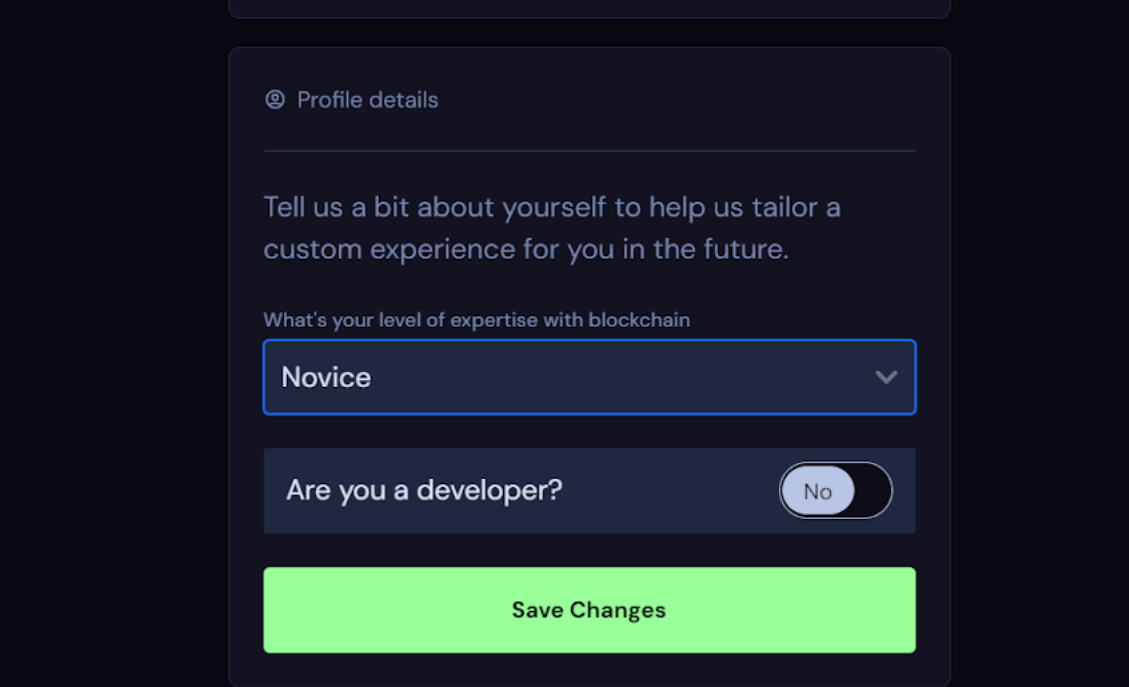Click the dark right half of developer switch
This screenshot has height=687, width=1129.
pyautogui.click(x=873, y=490)
